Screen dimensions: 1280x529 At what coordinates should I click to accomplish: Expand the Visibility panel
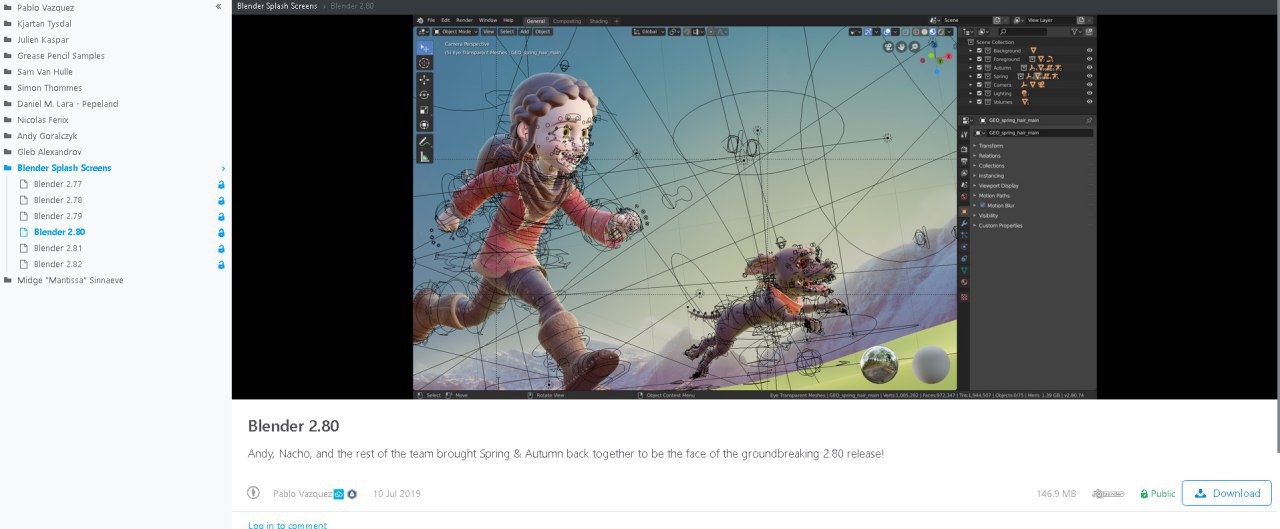[x=988, y=216]
